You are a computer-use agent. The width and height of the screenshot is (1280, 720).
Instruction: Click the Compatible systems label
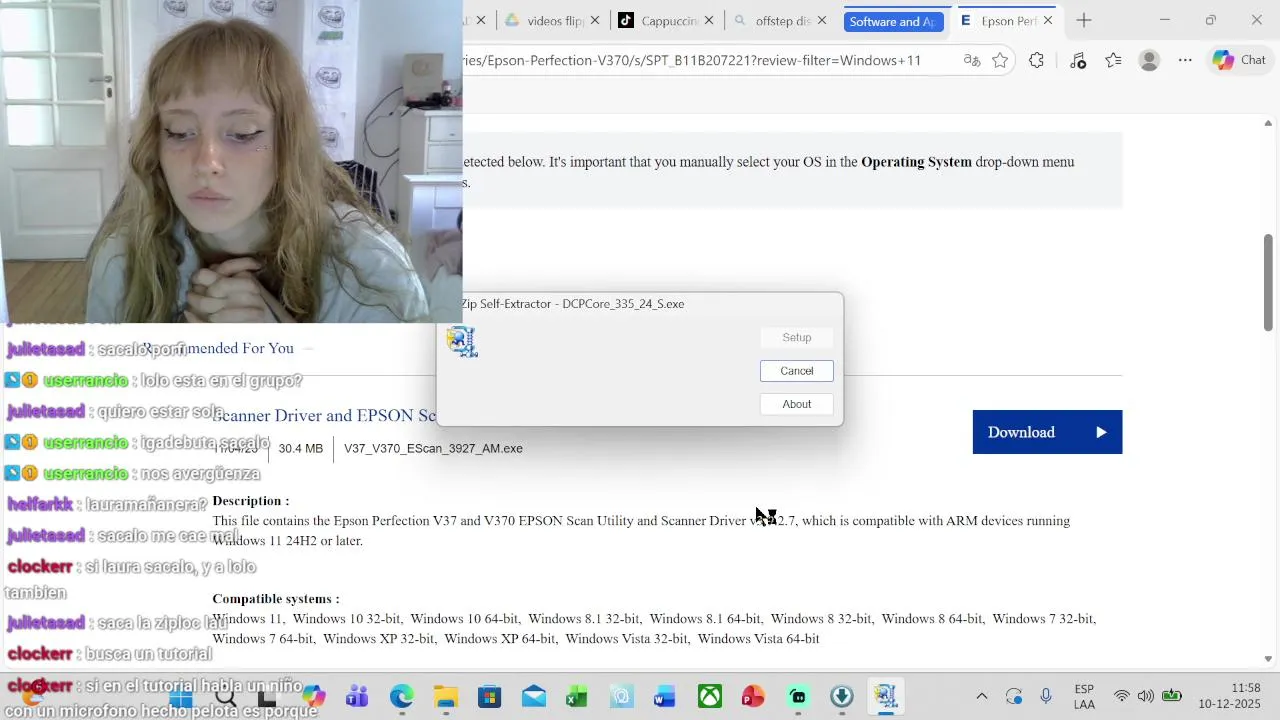[276, 599]
